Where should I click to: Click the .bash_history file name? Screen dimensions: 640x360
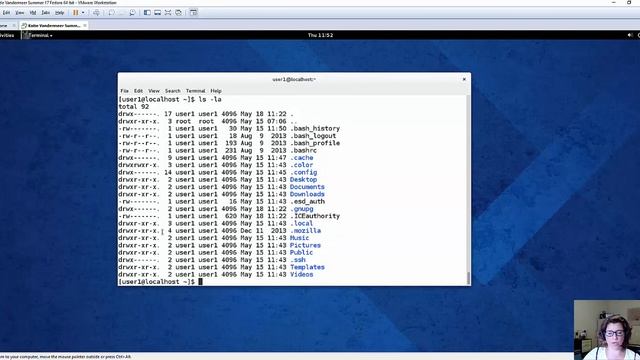pyautogui.click(x=315, y=129)
